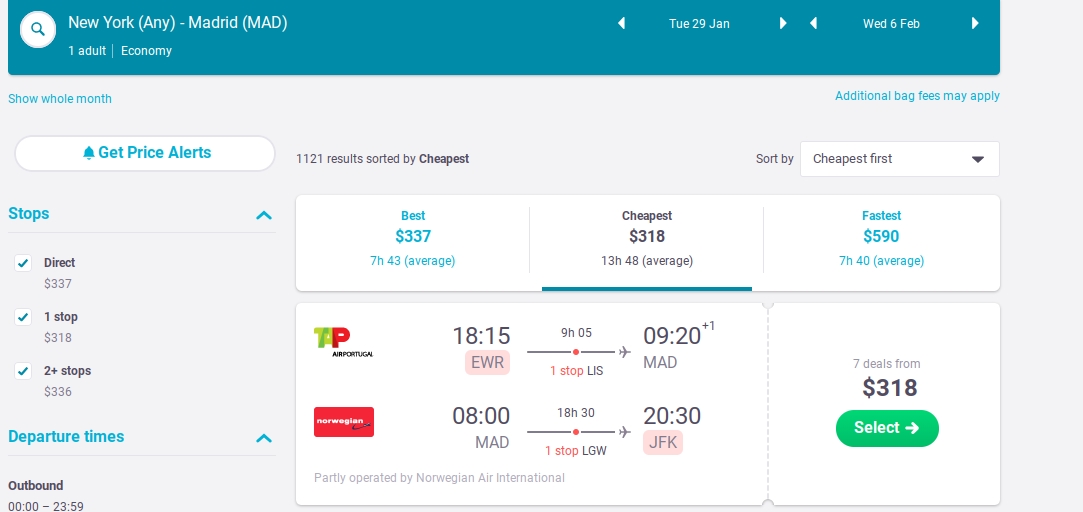This screenshot has height=512, width=1083.
Task: Open Show whole month link
Action: pyautogui.click(x=59, y=99)
